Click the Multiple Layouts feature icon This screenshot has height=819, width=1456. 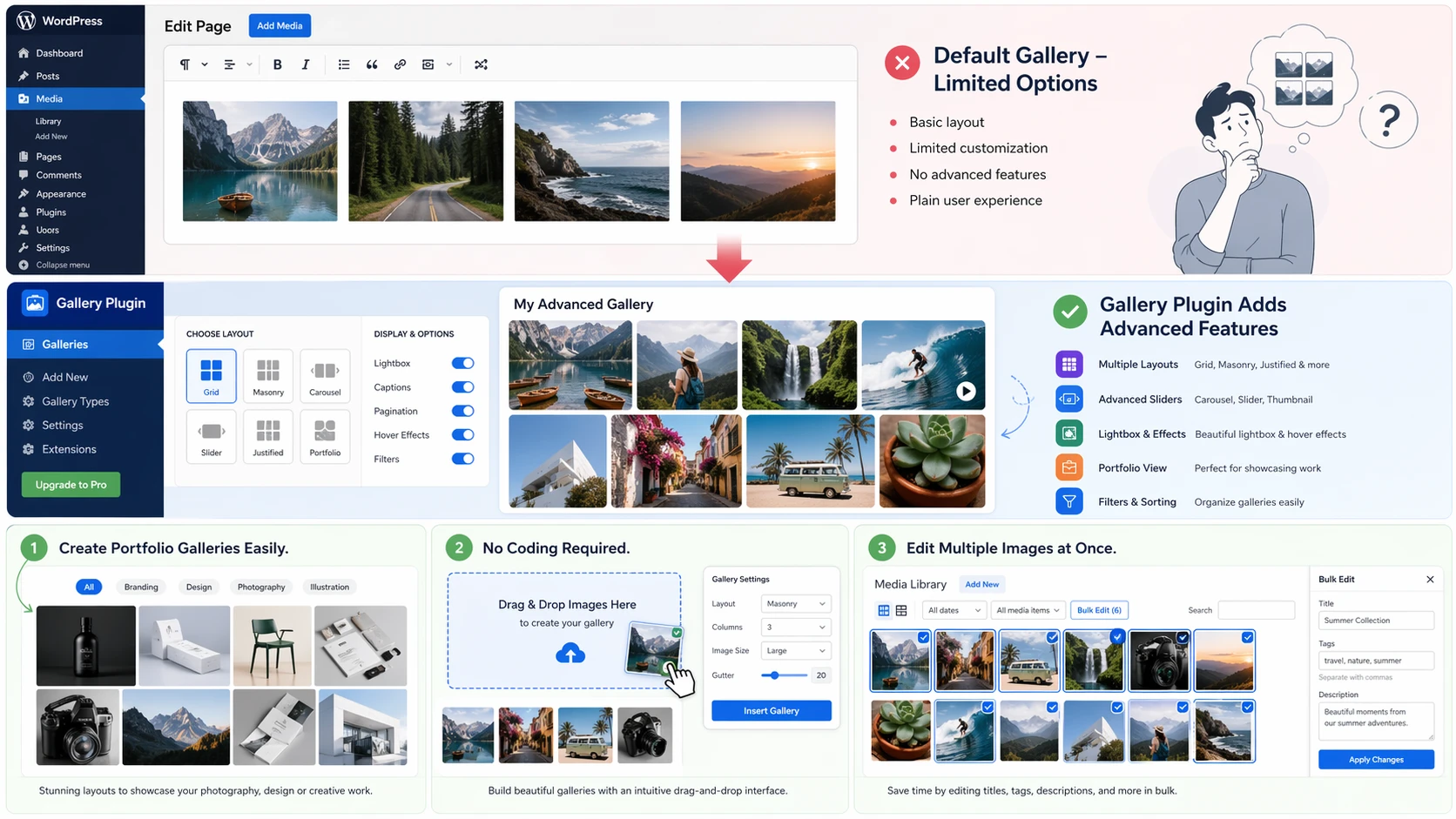pos(1068,365)
